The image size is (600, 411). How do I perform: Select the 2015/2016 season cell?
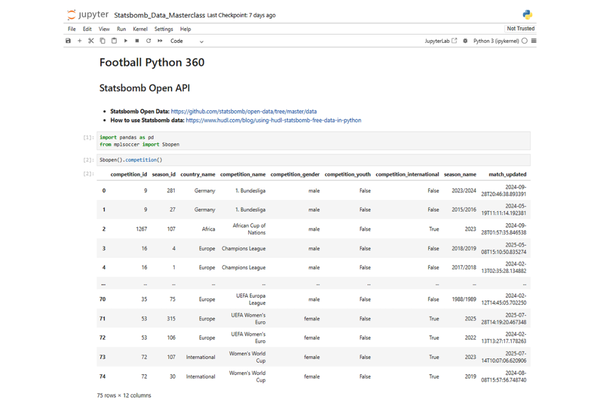(x=464, y=210)
